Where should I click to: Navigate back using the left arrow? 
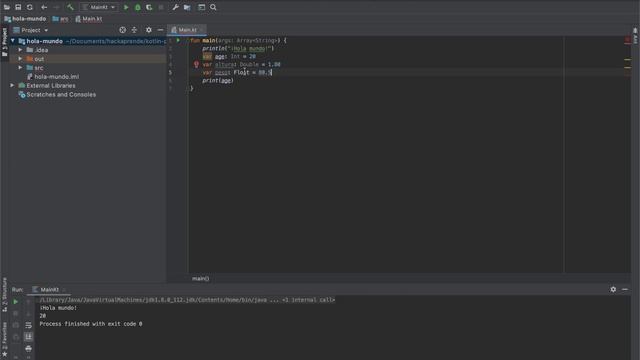tap(44, 7)
